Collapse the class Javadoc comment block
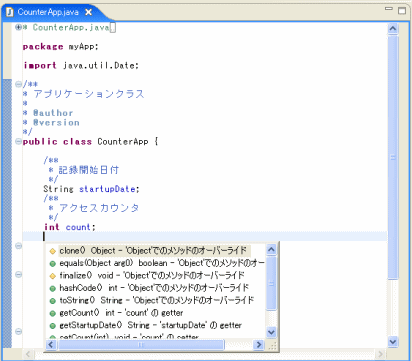 (18, 84)
